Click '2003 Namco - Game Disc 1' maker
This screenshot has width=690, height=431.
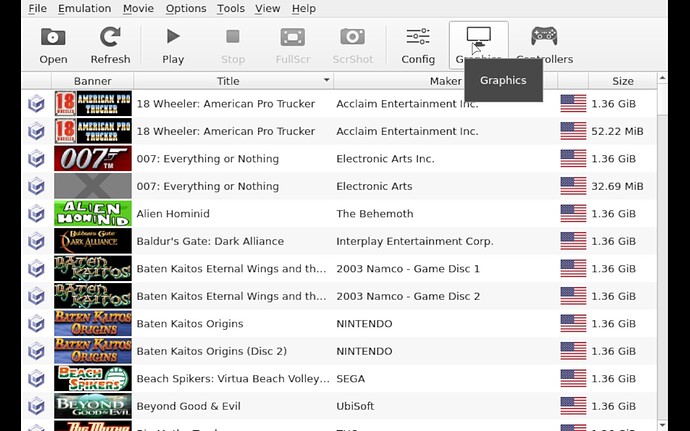click(408, 269)
